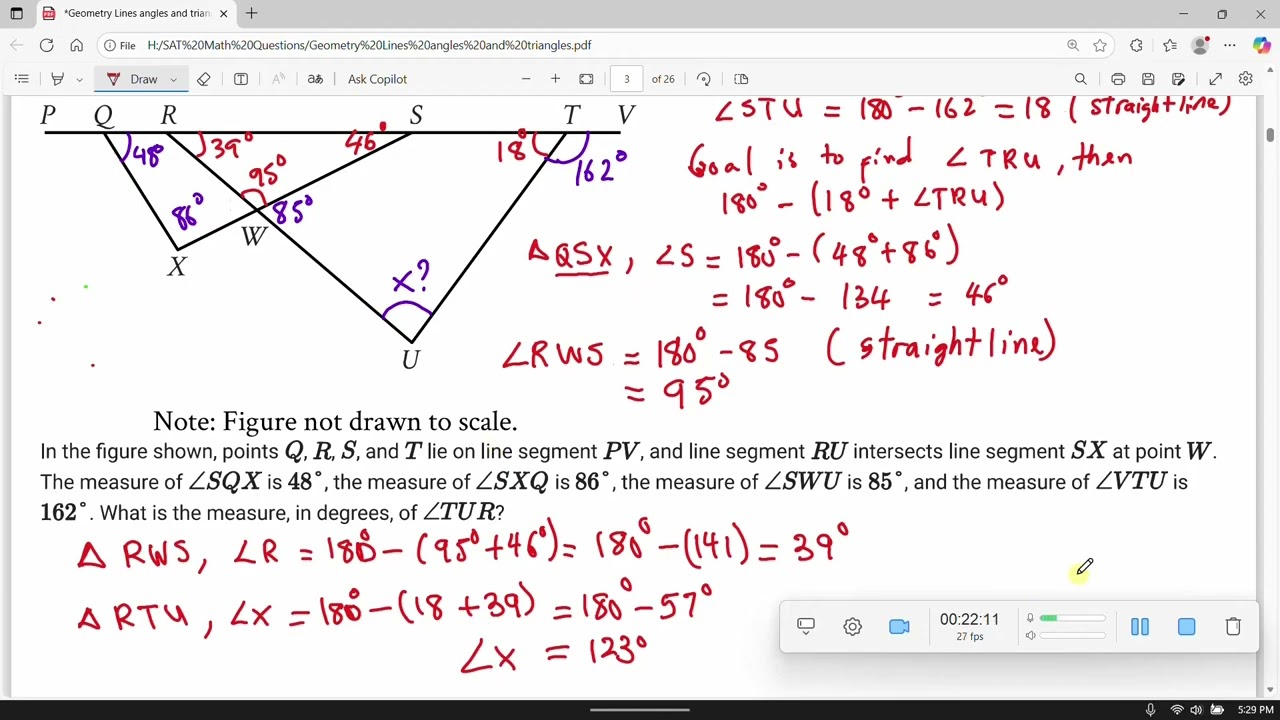This screenshot has height=720, width=1280.
Task: Open the Page view options
Action: [x=741, y=79]
